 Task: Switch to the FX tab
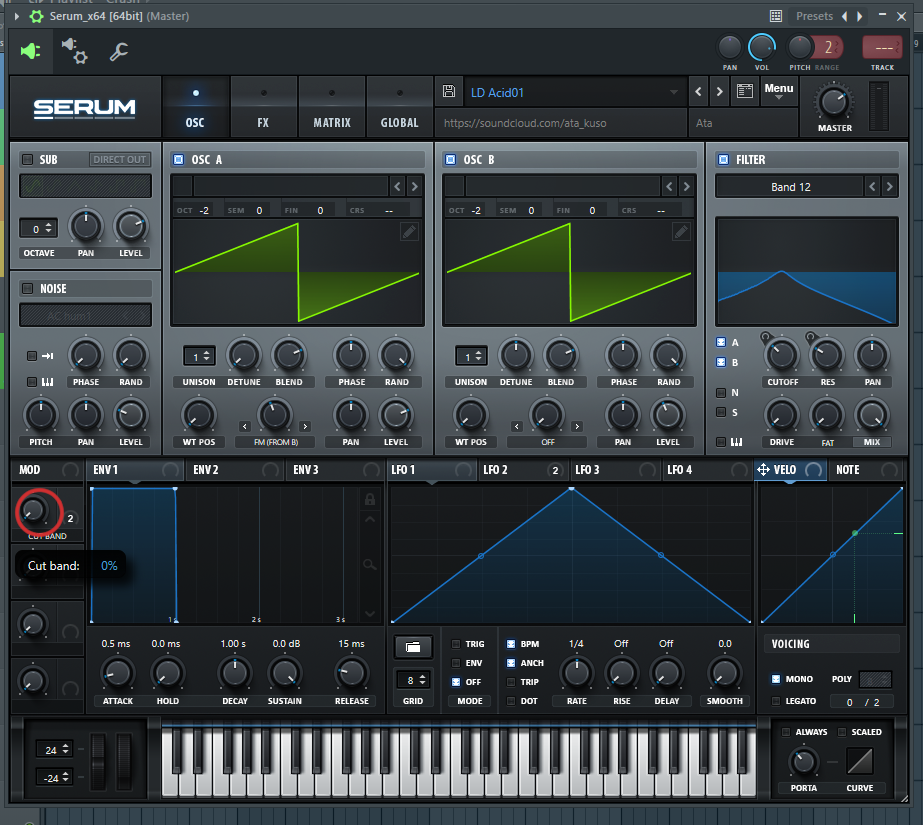(263, 108)
